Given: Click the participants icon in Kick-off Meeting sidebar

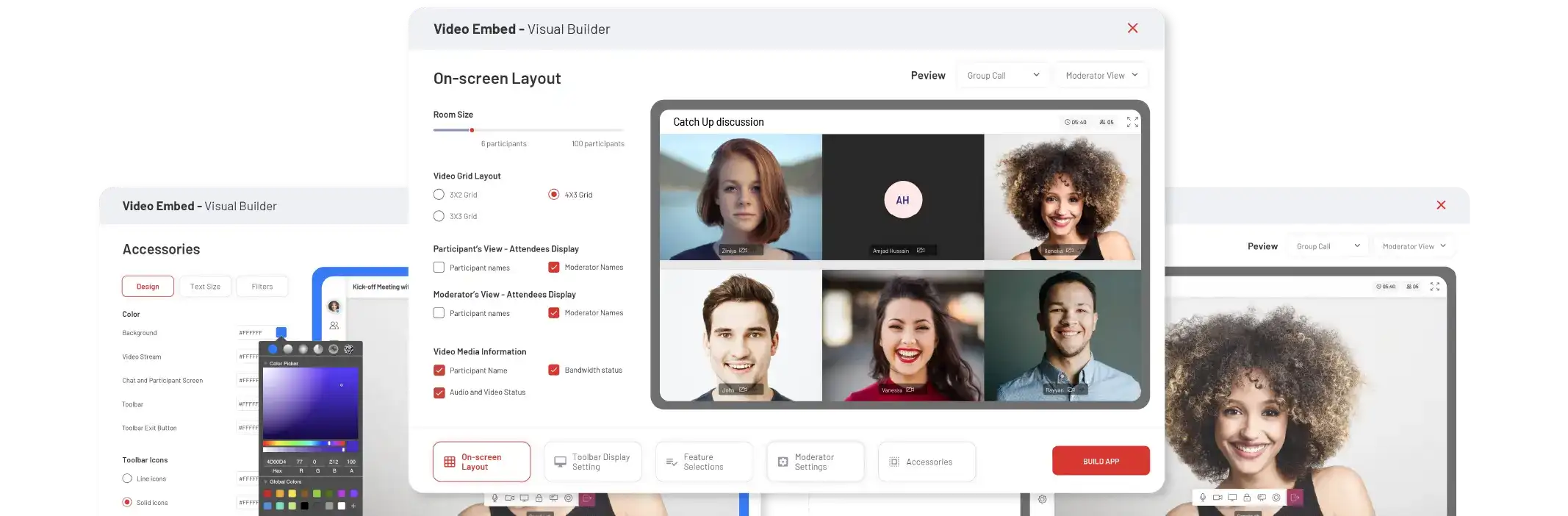Looking at the screenshot, I should (x=334, y=325).
